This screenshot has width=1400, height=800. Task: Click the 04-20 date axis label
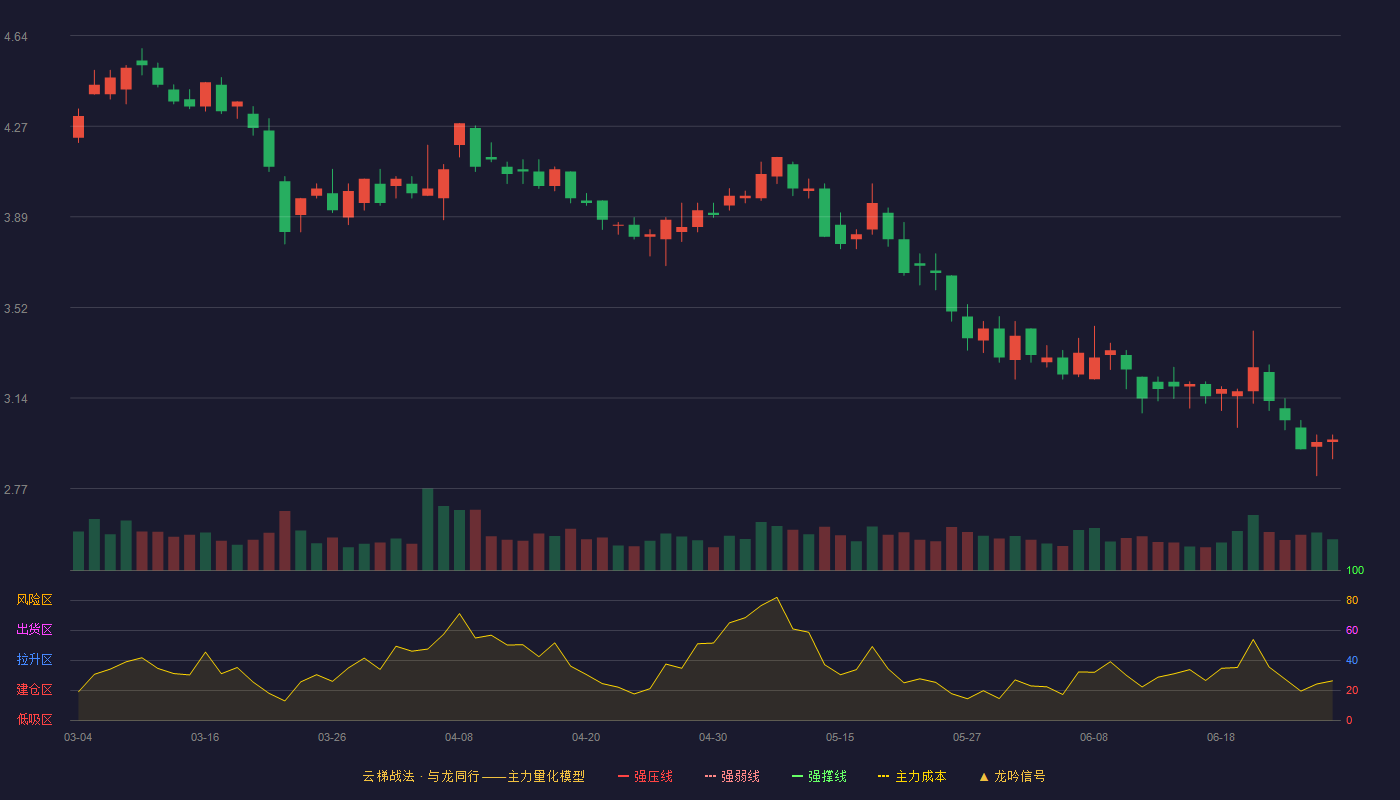(x=586, y=737)
